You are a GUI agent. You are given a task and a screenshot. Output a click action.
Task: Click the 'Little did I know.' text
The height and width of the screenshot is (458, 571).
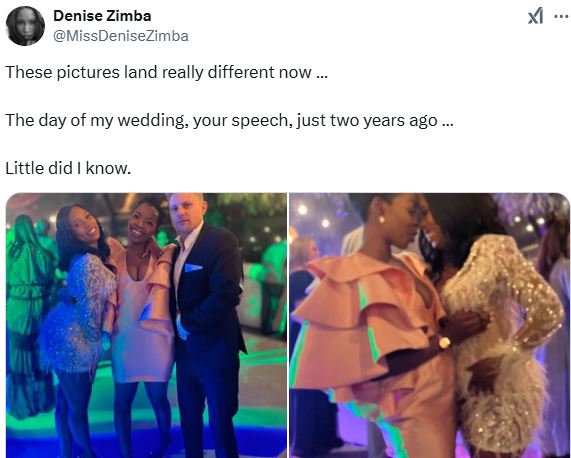[68, 168]
